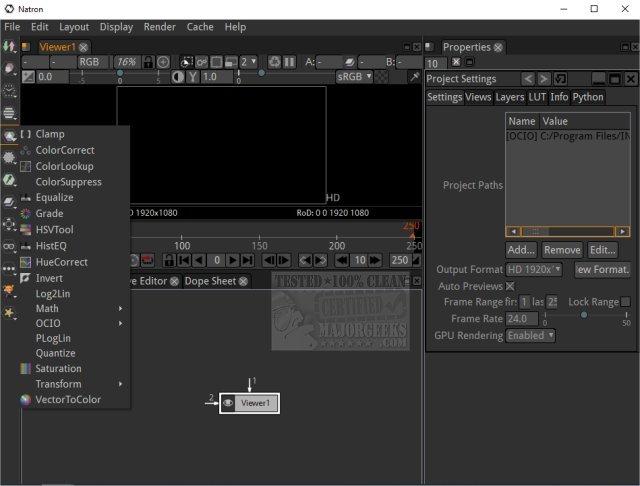Toggle the Auto Previews checkbox
640x486 pixels.
click(x=509, y=286)
